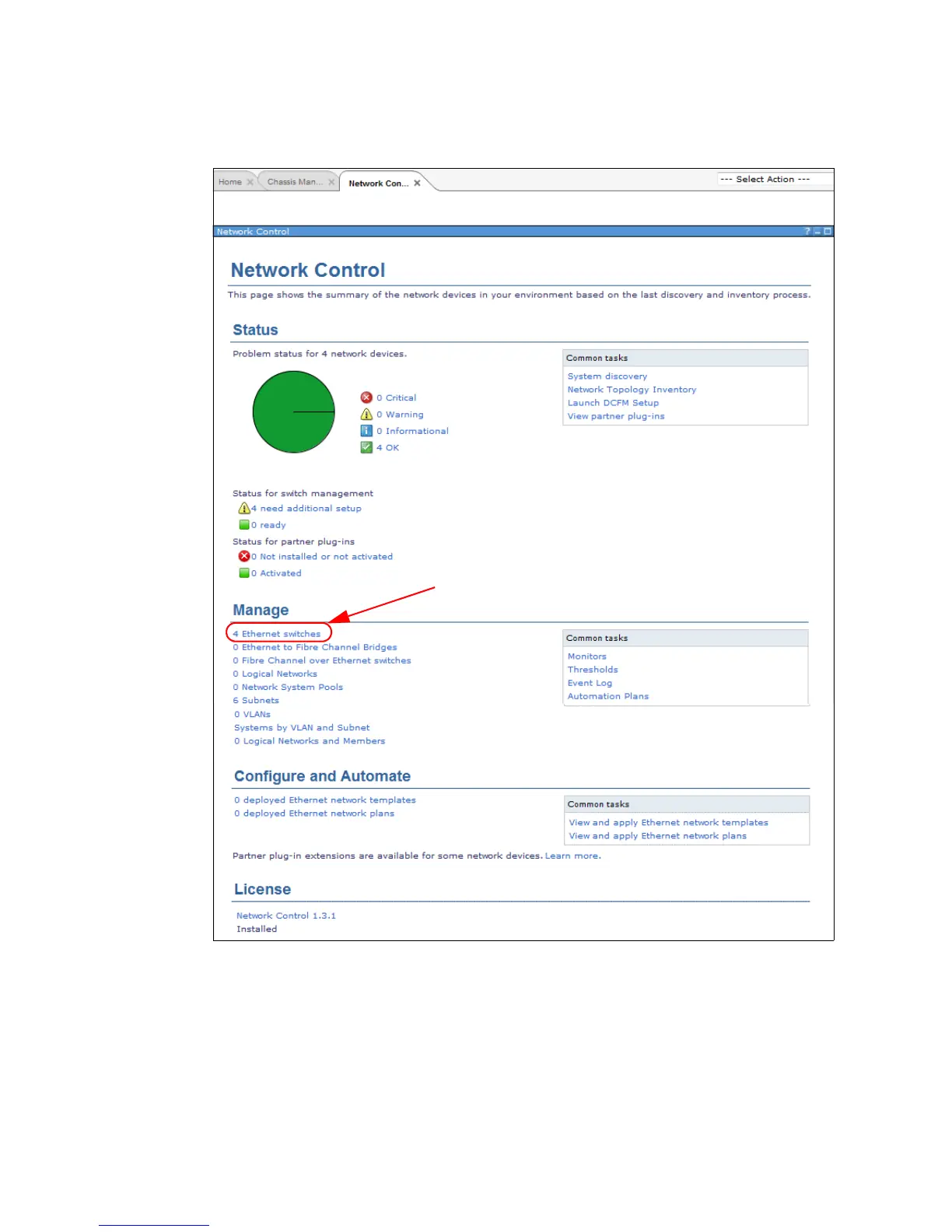Open the 0 ready link
This screenshot has height=1232, width=952.
point(268,525)
